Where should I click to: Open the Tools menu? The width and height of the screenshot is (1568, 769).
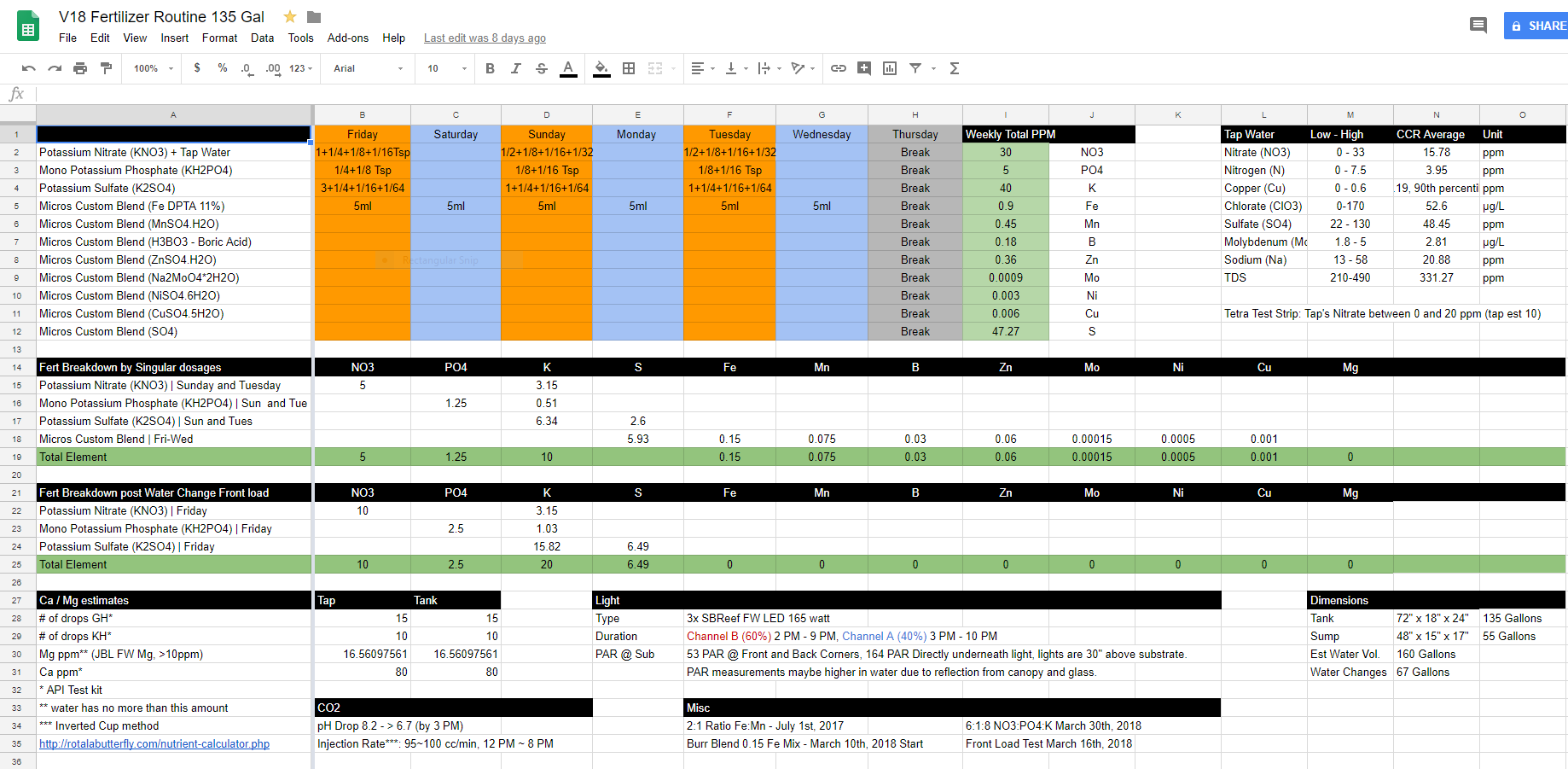(x=300, y=38)
